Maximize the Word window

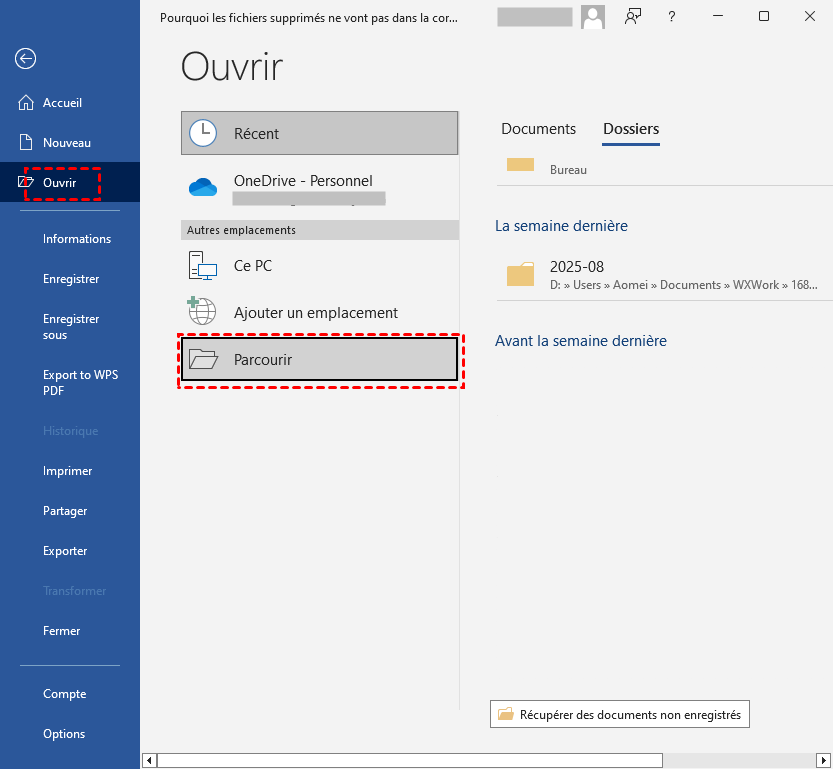click(x=763, y=16)
